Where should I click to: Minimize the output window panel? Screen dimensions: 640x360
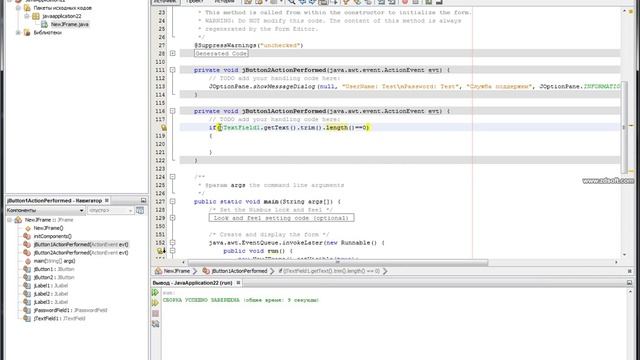pos(629,282)
